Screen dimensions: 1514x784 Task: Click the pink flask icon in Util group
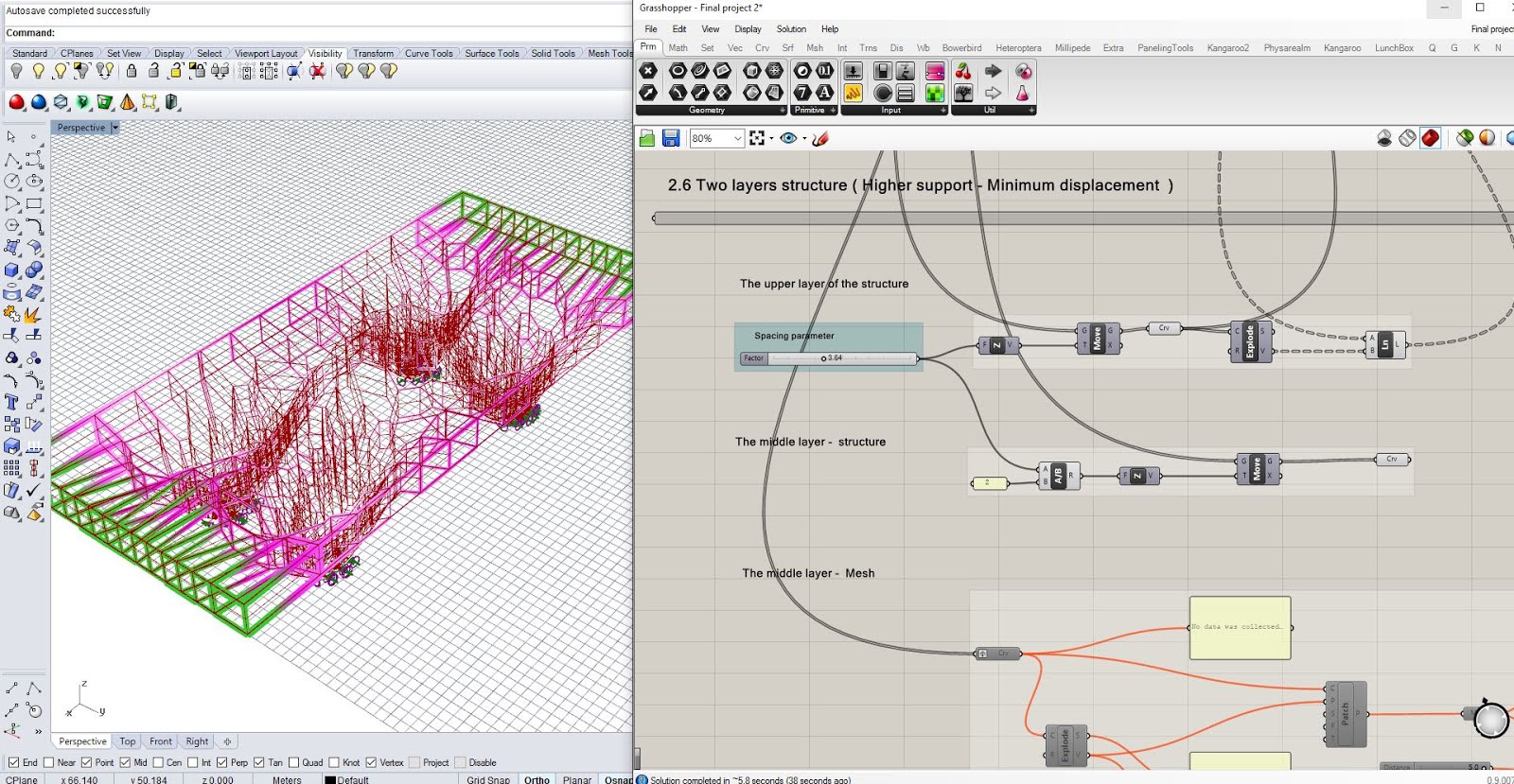(x=1023, y=93)
